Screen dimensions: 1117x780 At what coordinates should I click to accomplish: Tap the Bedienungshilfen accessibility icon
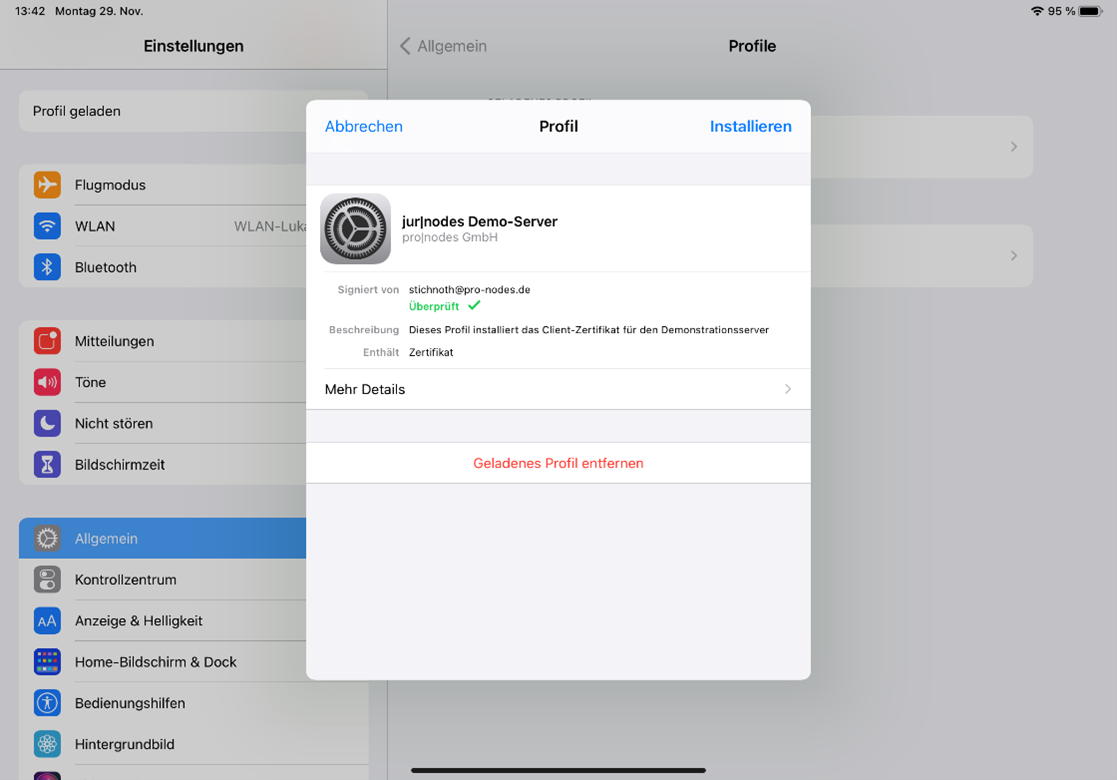(x=47, y=703)
